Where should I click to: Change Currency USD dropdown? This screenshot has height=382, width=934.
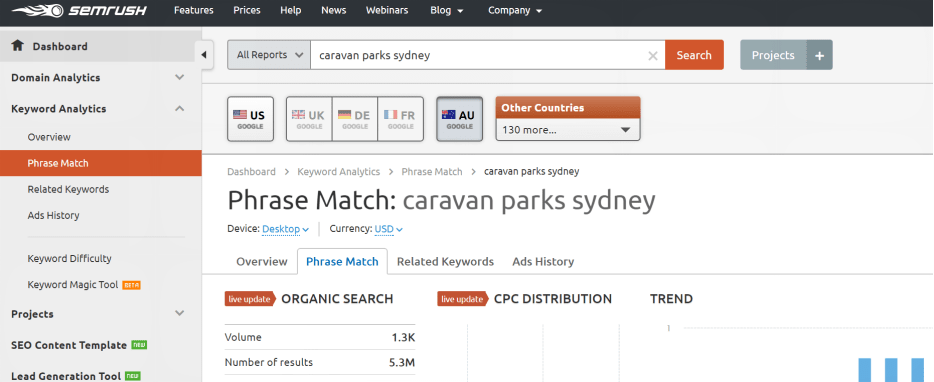pos(388,229)
